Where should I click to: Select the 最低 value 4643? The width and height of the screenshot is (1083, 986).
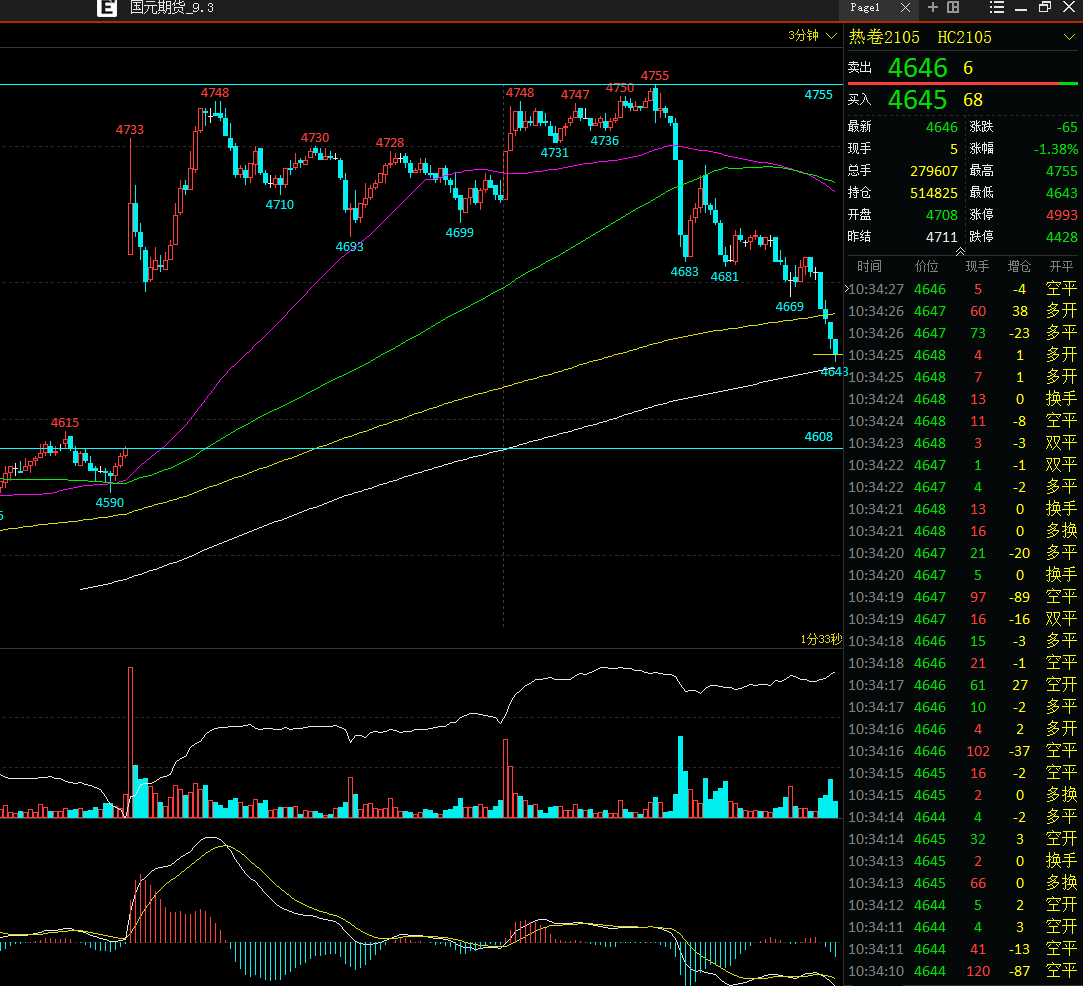(1062, 193)
